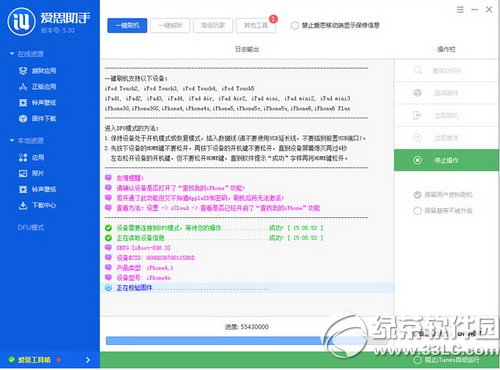The height and width of the screenshot is (370, 500).
Task: Click the 立即激活 action
Action: [x=446, y=138]
